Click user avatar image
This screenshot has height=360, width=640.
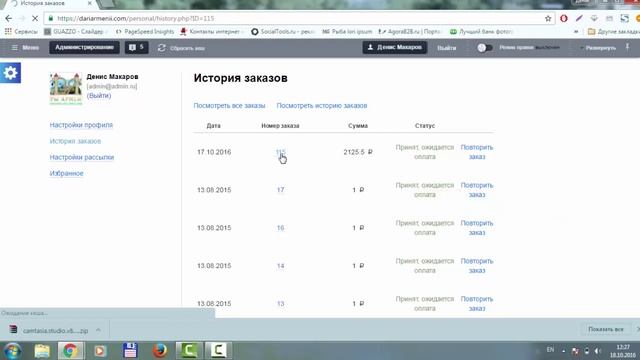[x=66, y=89]
